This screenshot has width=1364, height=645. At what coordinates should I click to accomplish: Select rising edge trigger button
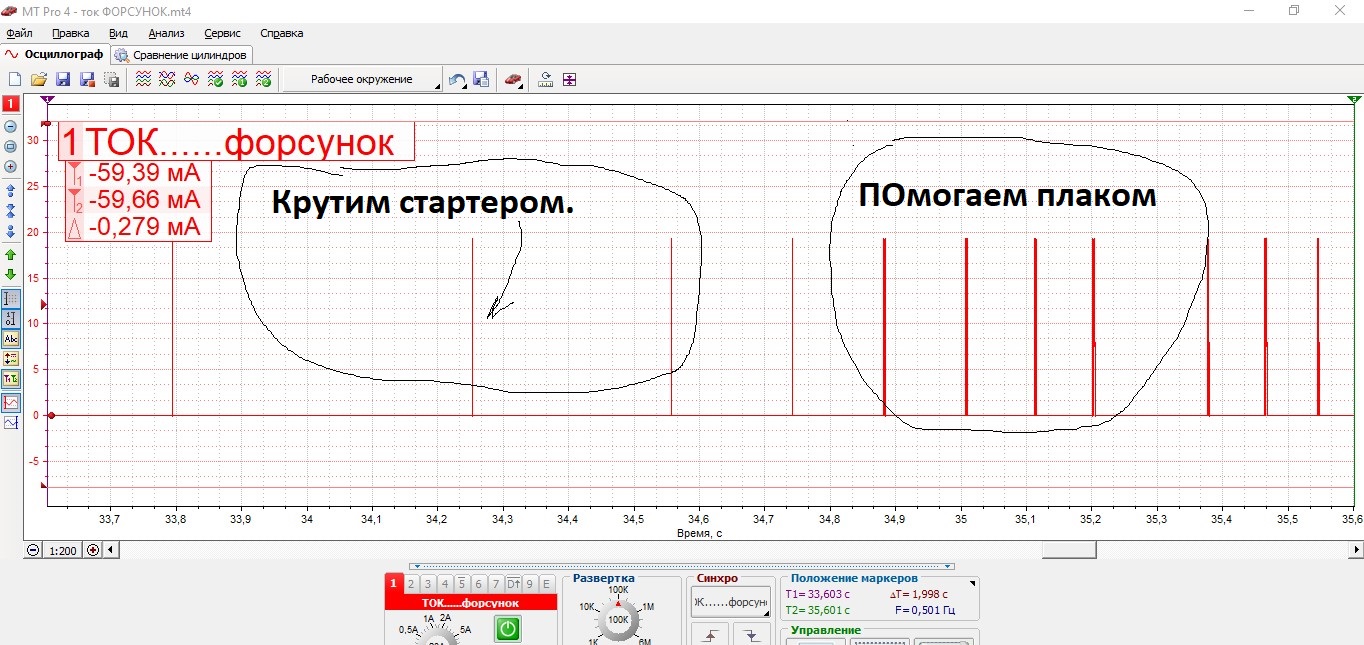(x=711, y=635)
